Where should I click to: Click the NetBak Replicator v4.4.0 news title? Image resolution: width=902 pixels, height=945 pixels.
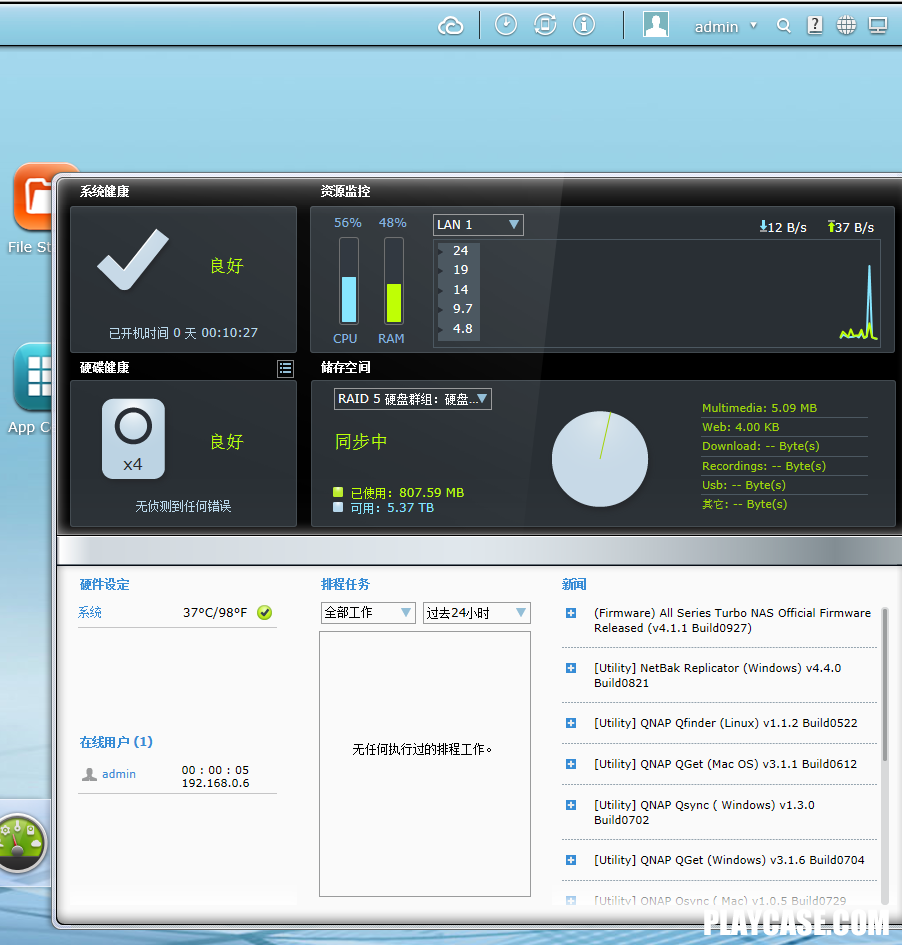(718, 675)
